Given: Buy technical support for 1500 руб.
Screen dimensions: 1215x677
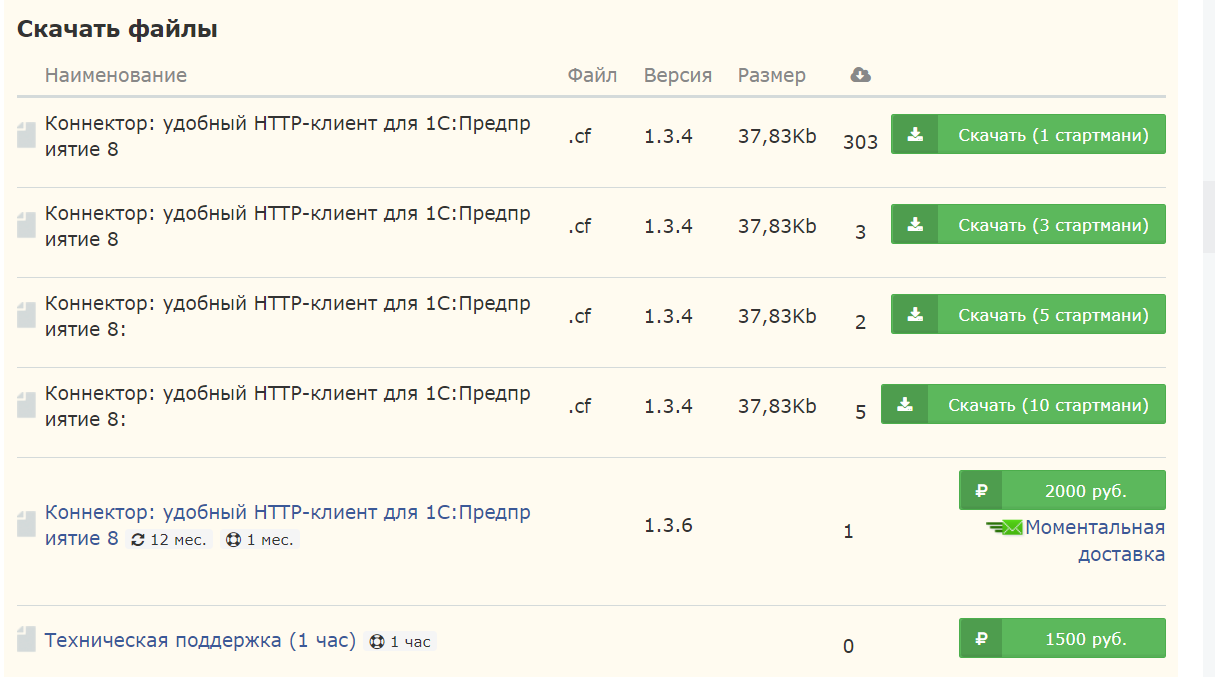Looking at the screenshot, I should click(1062, 639).
